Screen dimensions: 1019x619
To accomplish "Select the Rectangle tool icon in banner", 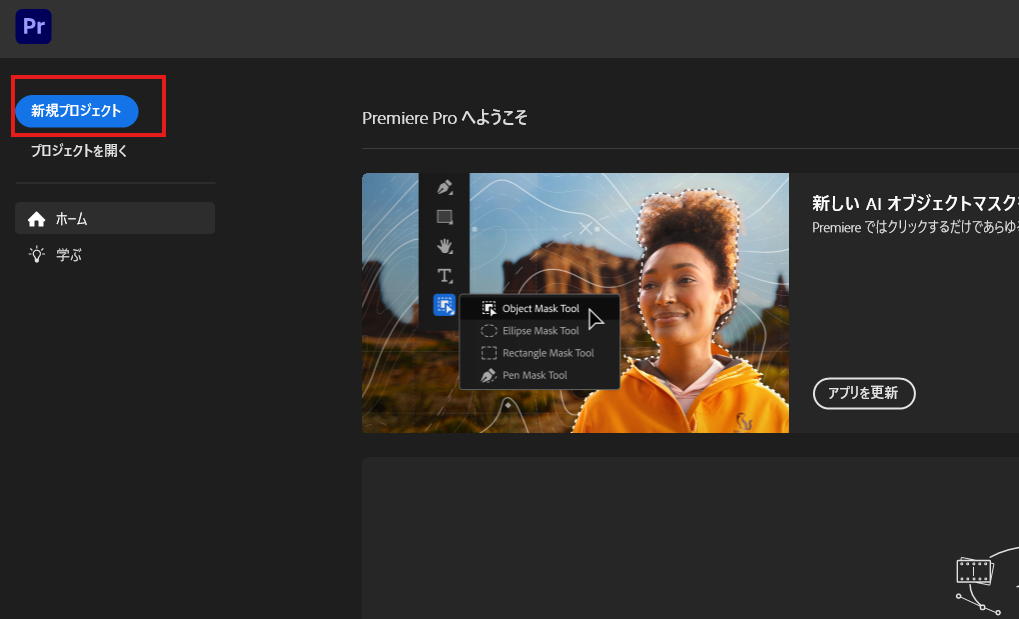I will [x=445, y=216].
